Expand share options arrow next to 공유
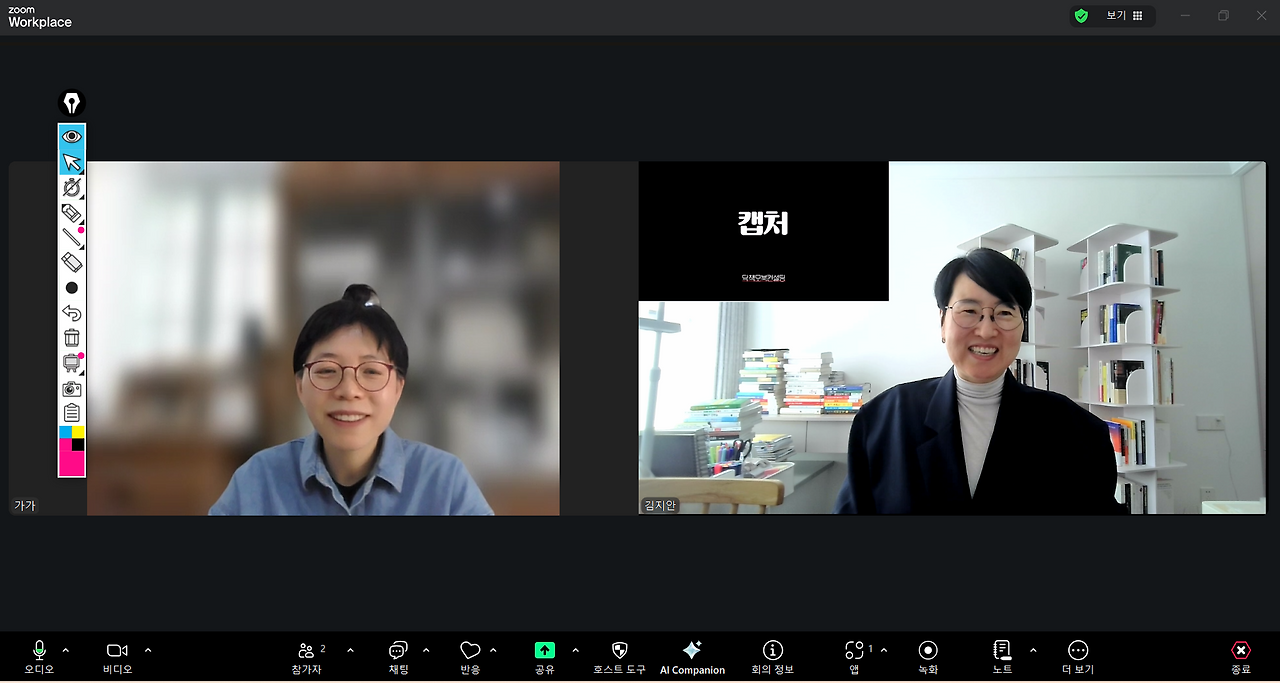1280x683 pixels. 575,650
